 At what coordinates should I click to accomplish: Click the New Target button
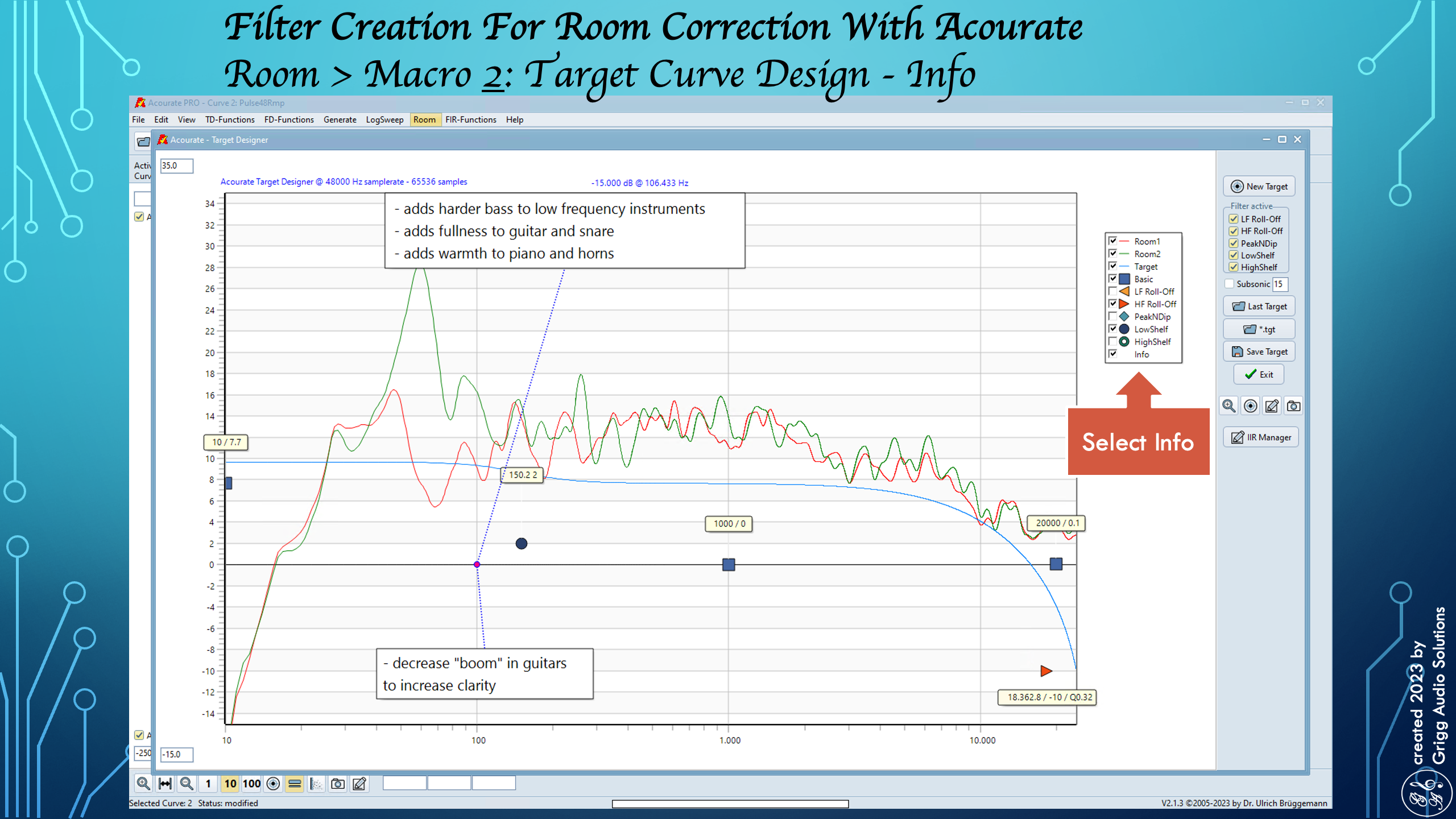(x=1259, y=187)
